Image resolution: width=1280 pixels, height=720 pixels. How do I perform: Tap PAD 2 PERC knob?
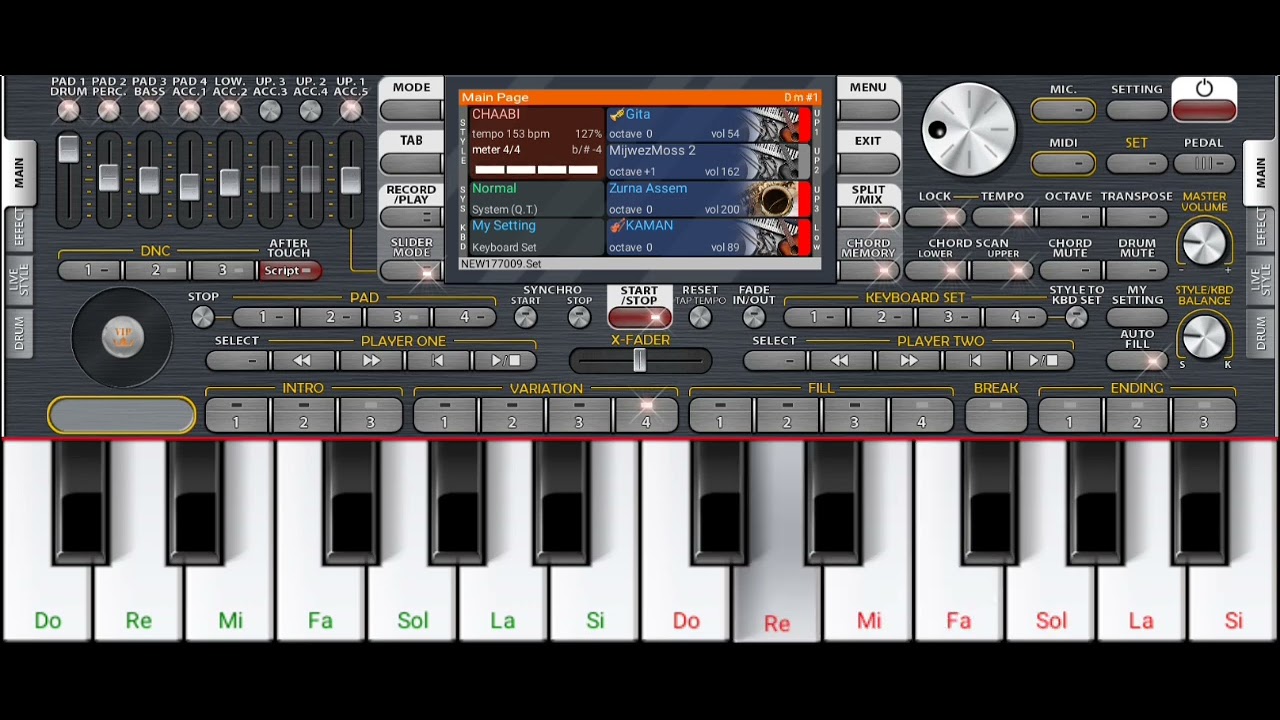(x=109, y=111)
